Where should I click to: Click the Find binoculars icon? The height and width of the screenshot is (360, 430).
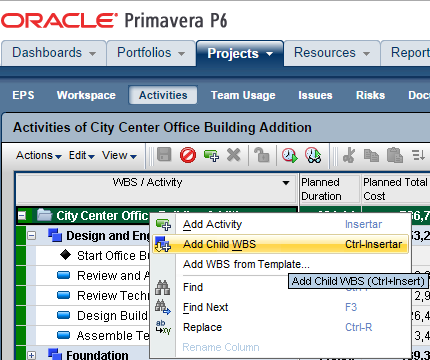[x=163, y=287]
